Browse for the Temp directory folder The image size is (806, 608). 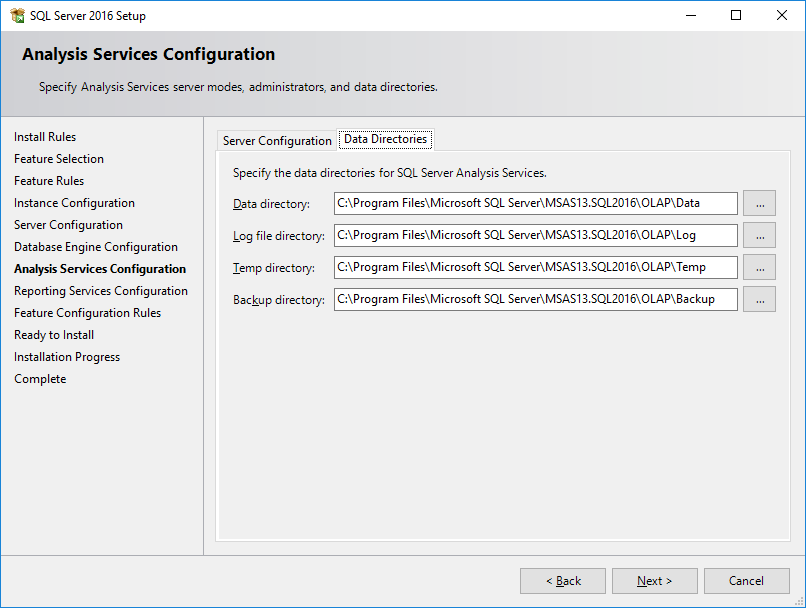[759, 267]
